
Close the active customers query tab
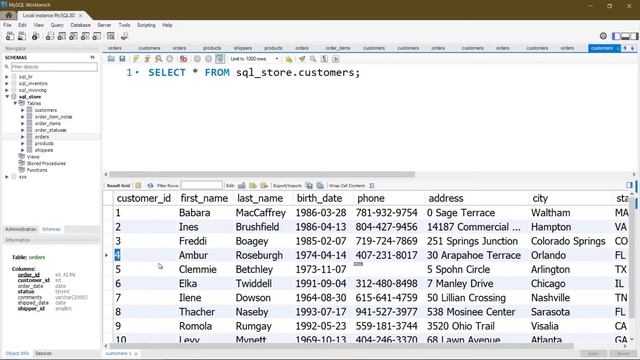pos(618,48)
